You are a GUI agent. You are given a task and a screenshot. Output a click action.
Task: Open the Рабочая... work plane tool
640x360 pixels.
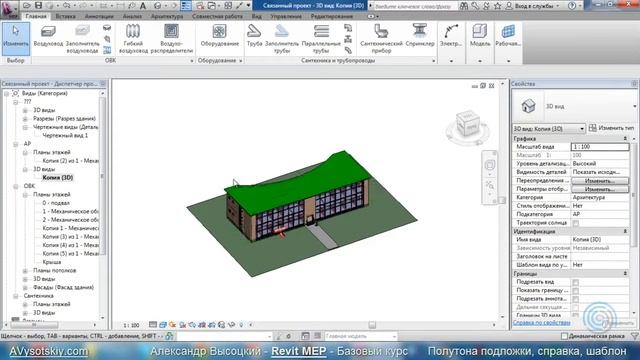508,36
